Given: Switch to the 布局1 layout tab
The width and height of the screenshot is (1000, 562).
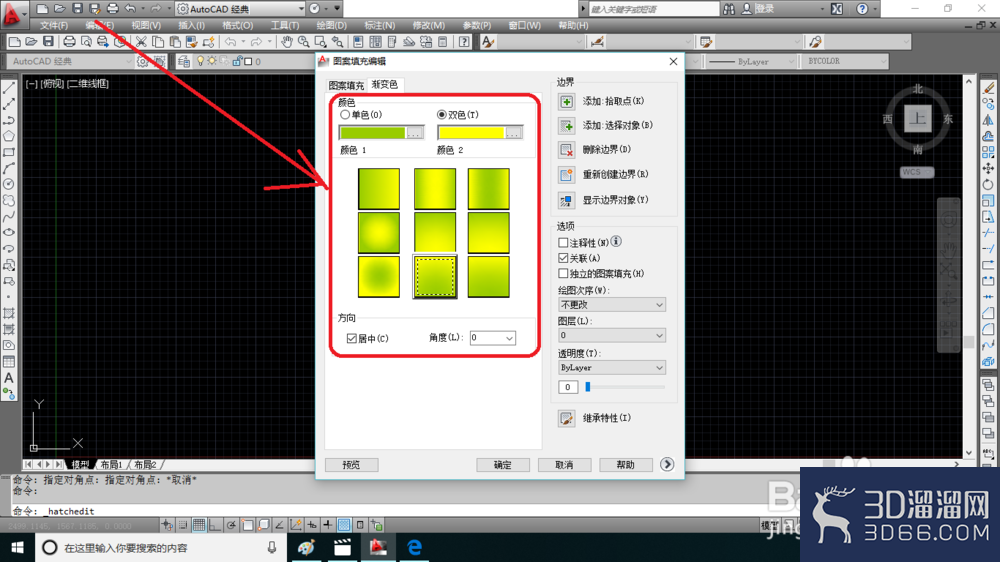Looking at the screenshot, I should (111, 465).
